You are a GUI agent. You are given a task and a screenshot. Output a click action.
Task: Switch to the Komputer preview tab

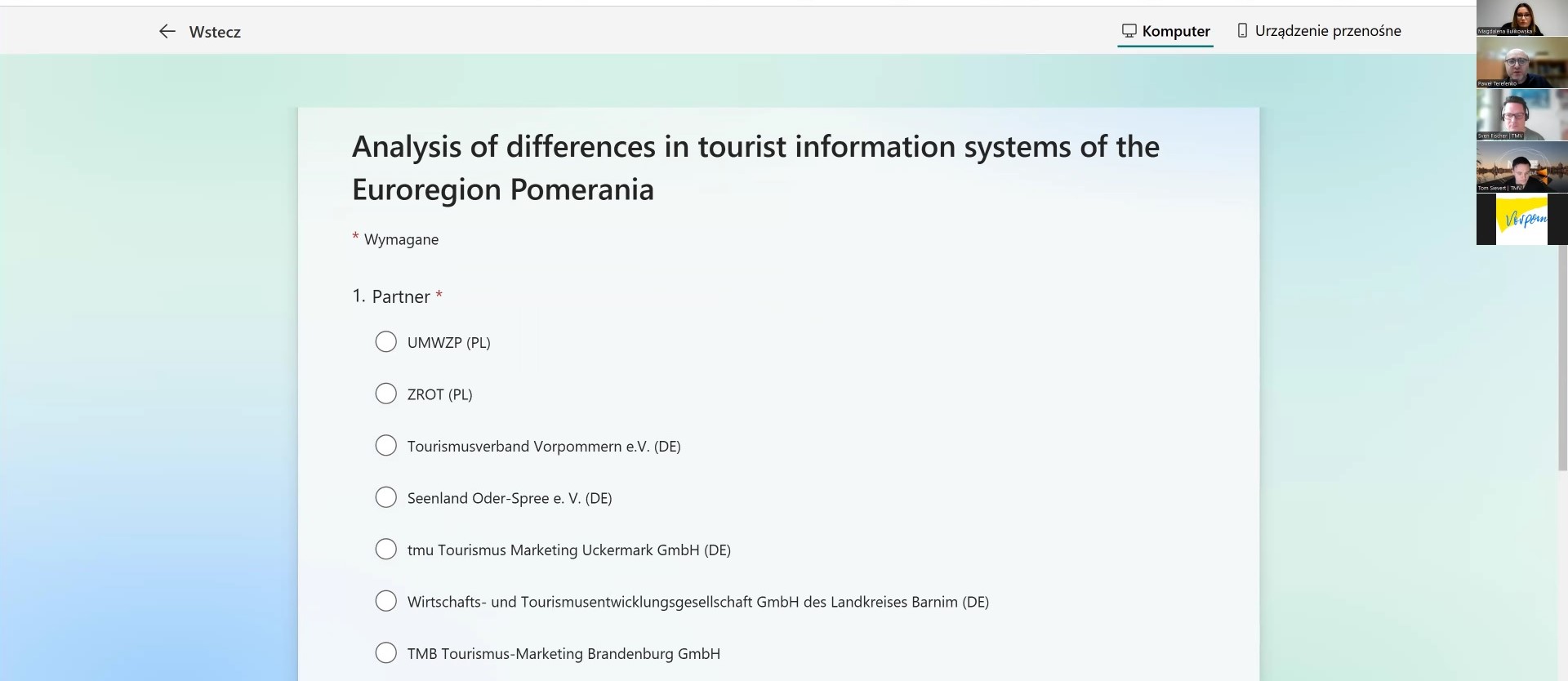(x=1165, y=31)
